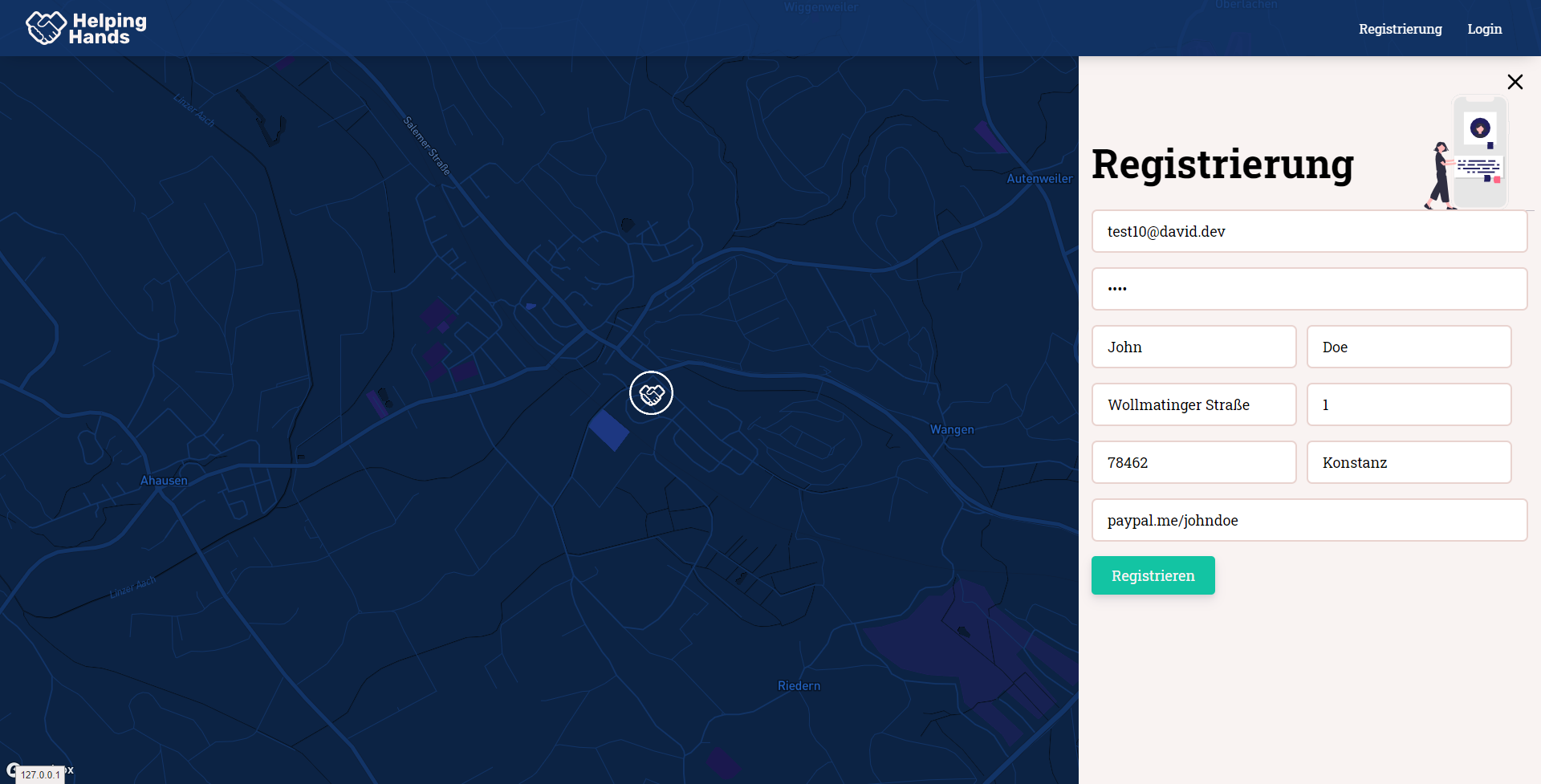Focus the password input field
The width and height of the screenshot is (1541, 784).
pos(1309,289)
